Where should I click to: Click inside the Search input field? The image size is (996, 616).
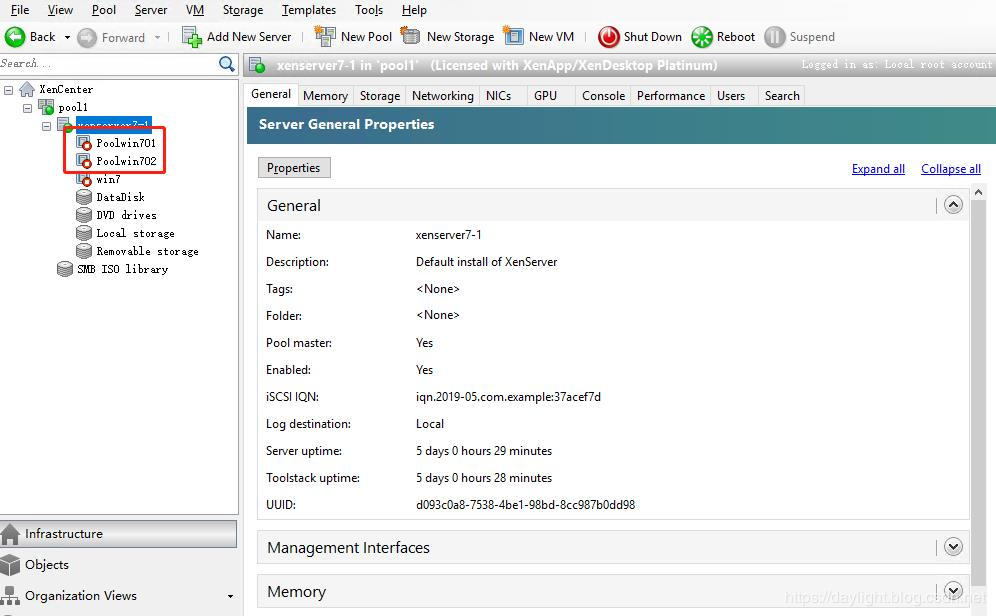(x=108, y=64)
